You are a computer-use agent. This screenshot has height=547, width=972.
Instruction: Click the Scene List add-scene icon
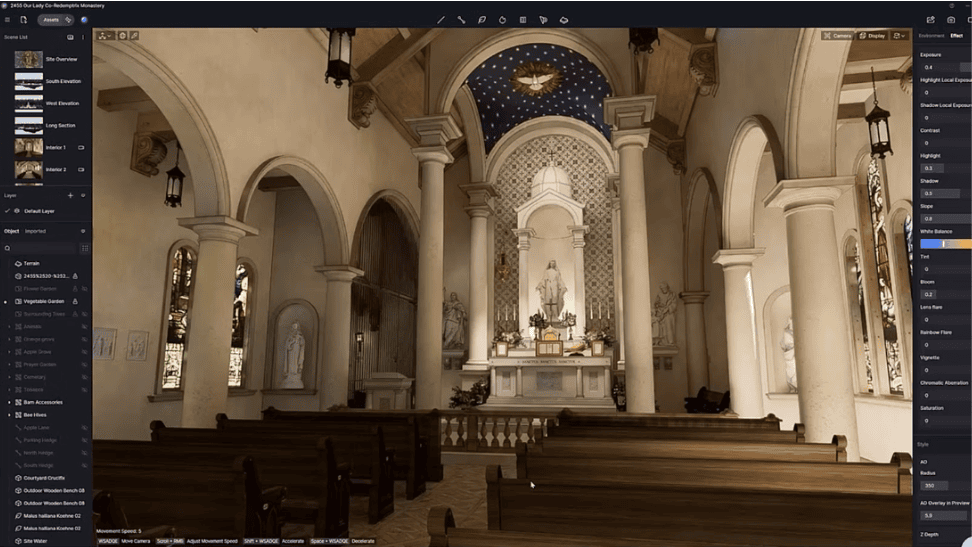click(70, 37)
